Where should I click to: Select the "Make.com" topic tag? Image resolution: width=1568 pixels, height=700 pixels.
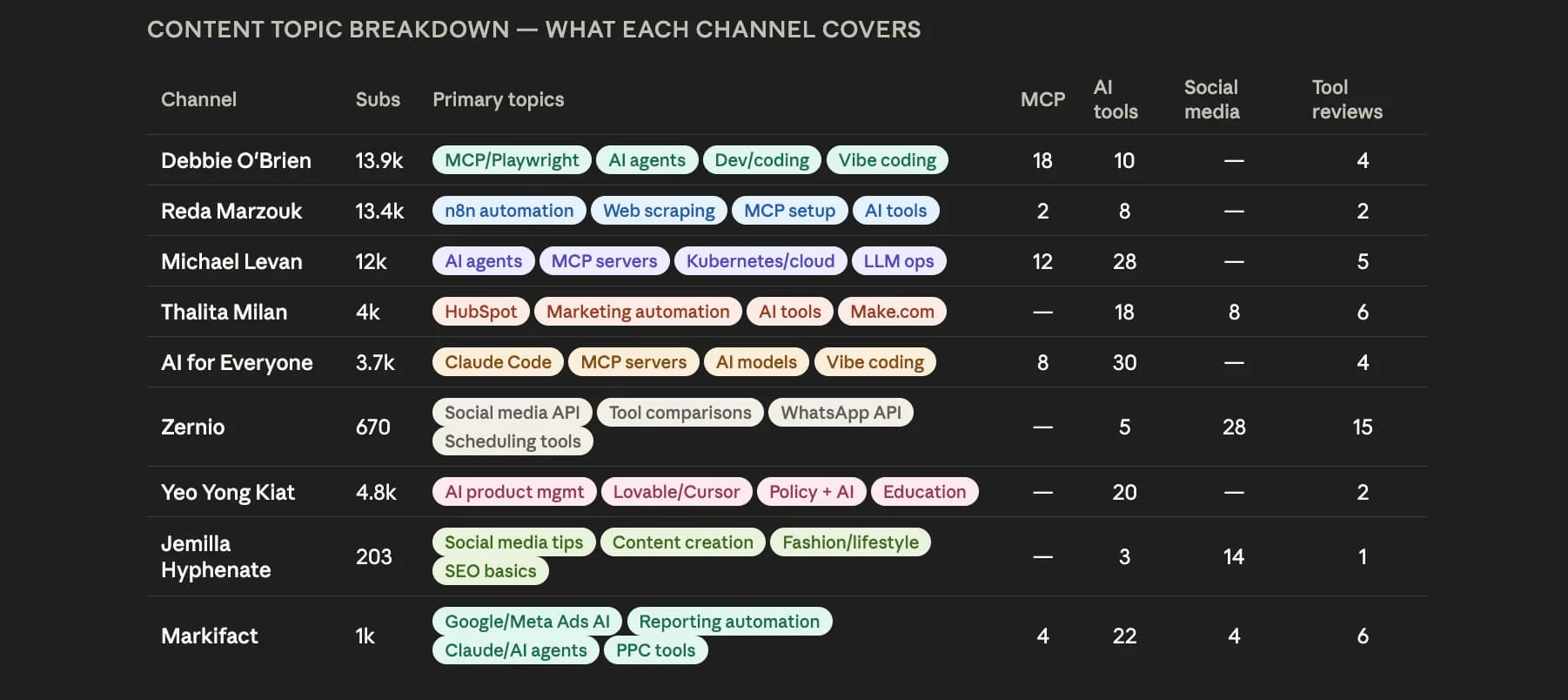tap(892, 312)
